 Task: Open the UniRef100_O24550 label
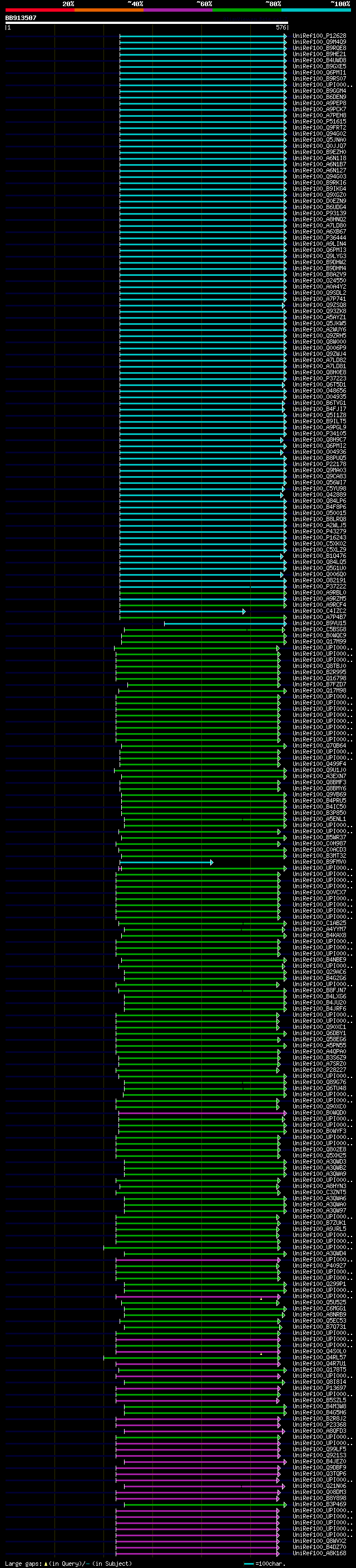[x=319, y=280]
